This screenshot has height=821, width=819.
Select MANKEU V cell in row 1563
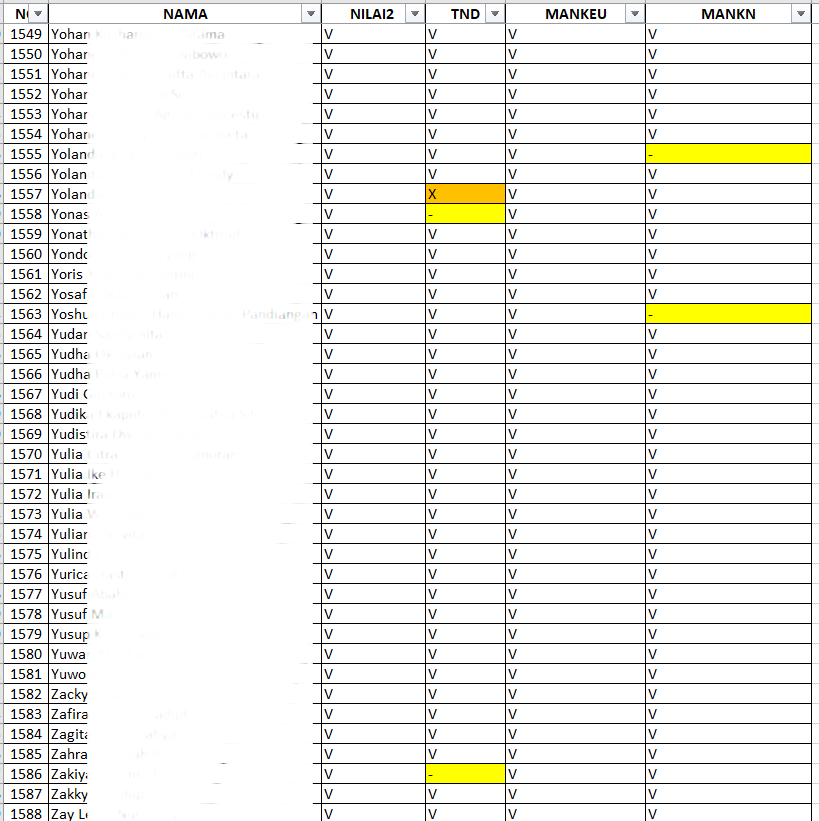click(x=575, y=314)
